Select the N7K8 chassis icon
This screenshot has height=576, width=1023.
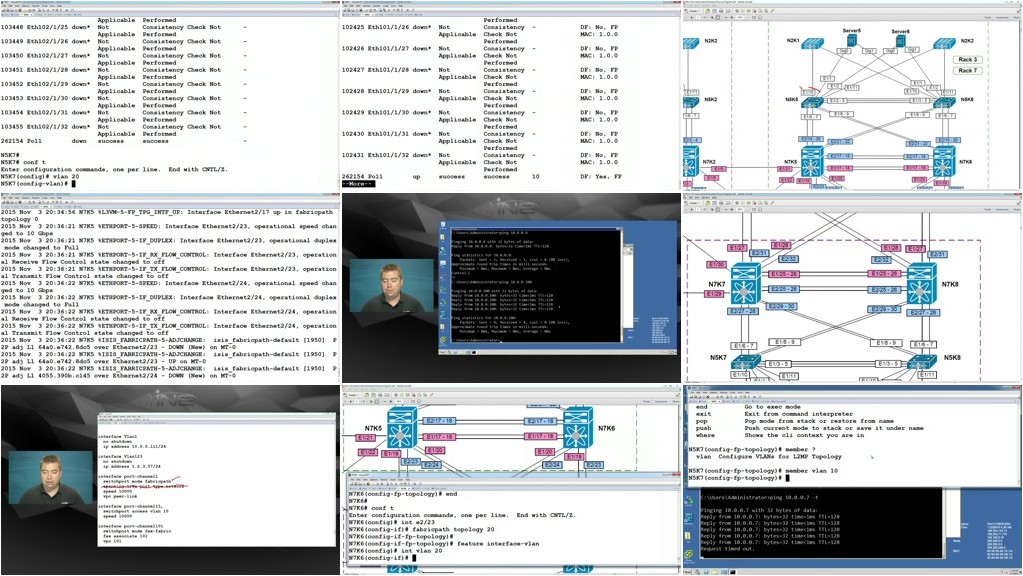coord(923,284)
